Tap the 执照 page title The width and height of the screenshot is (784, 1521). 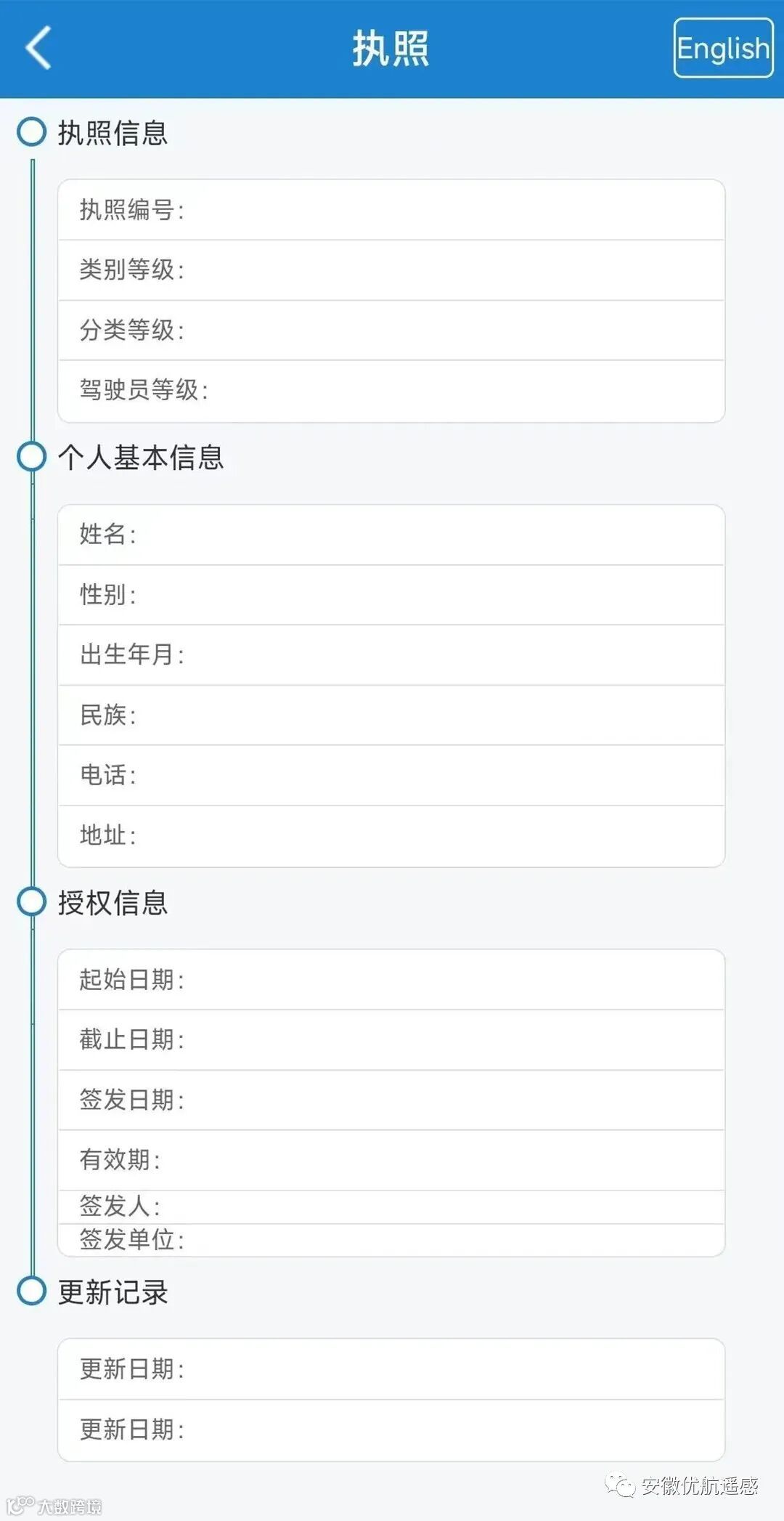pyautogui.click(x=391, y=49)
